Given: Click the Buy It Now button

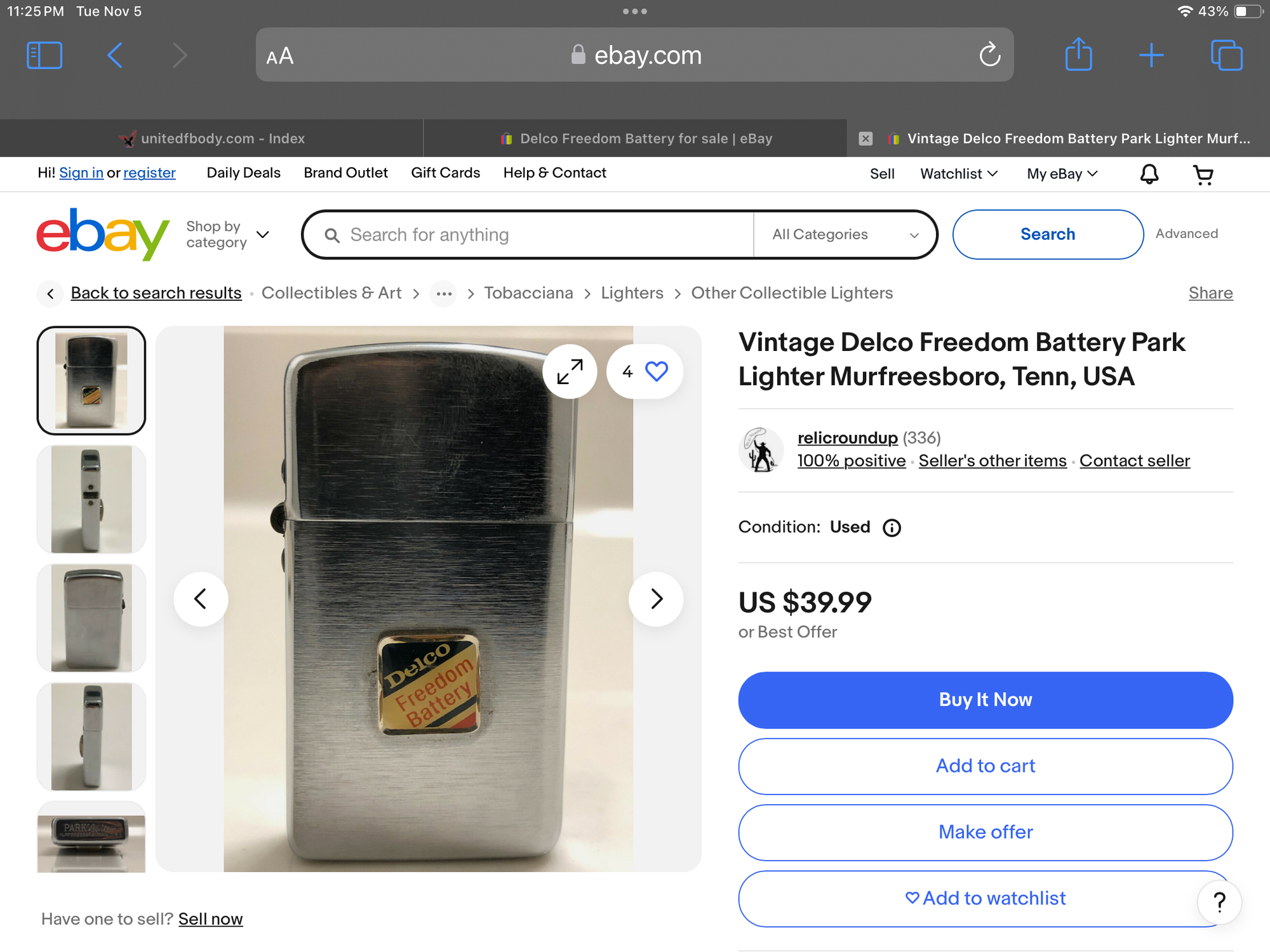Looking at the screenshot, I should pos(986,699).
